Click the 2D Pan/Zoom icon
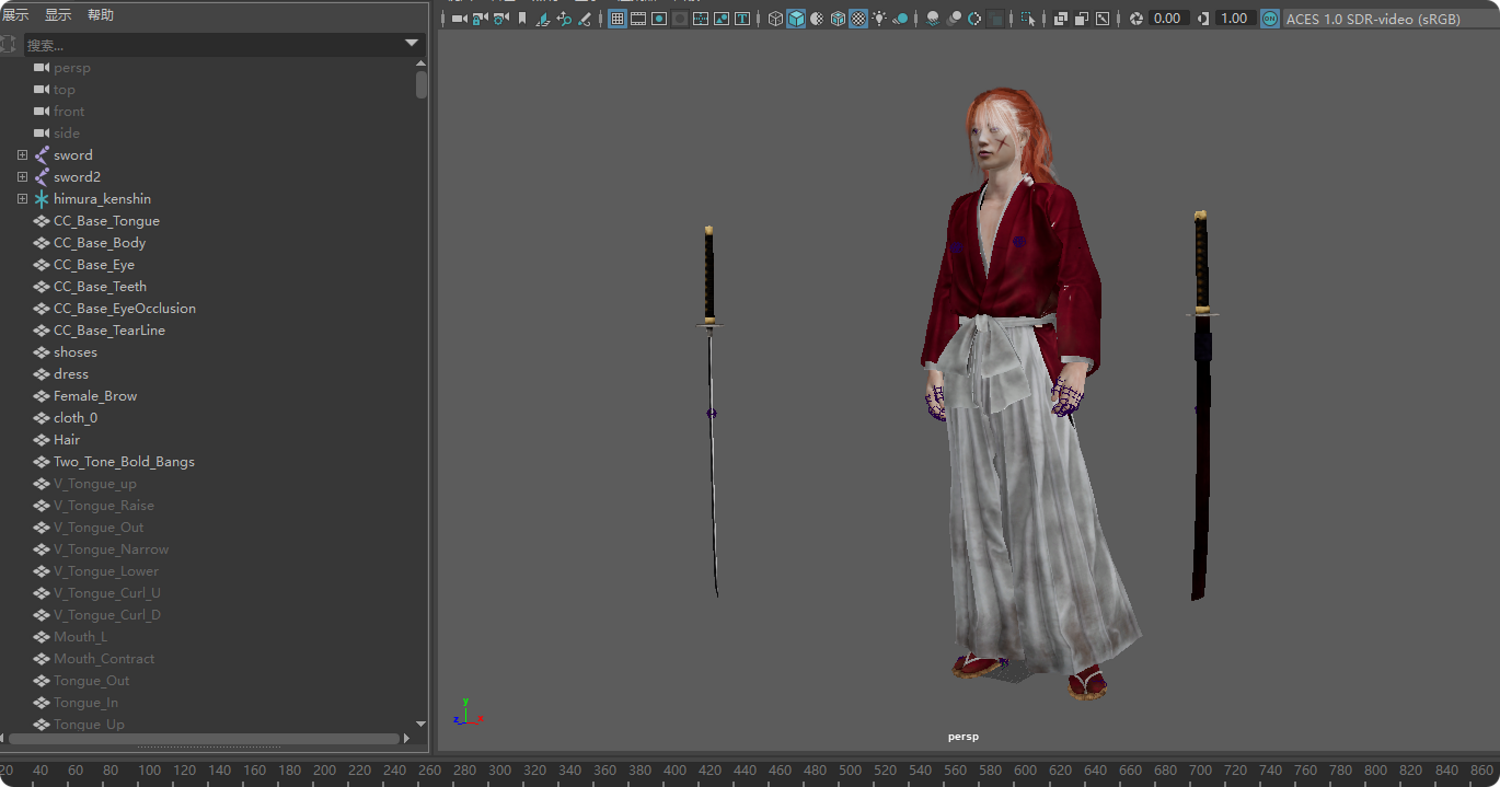 pos(564,18)
